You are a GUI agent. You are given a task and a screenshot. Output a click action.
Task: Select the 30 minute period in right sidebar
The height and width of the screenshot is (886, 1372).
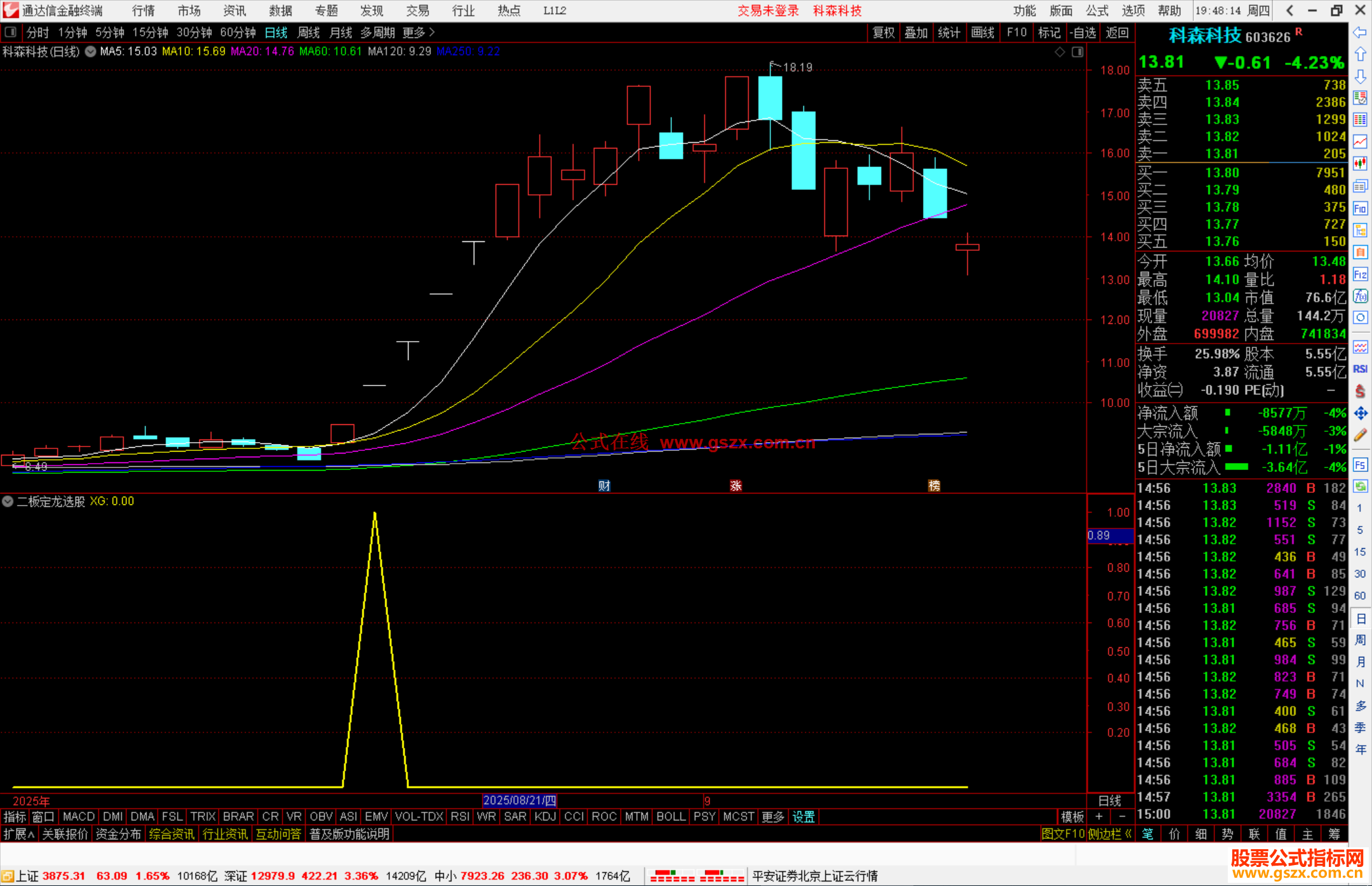pyautogui.click(x=1360, y=574)
